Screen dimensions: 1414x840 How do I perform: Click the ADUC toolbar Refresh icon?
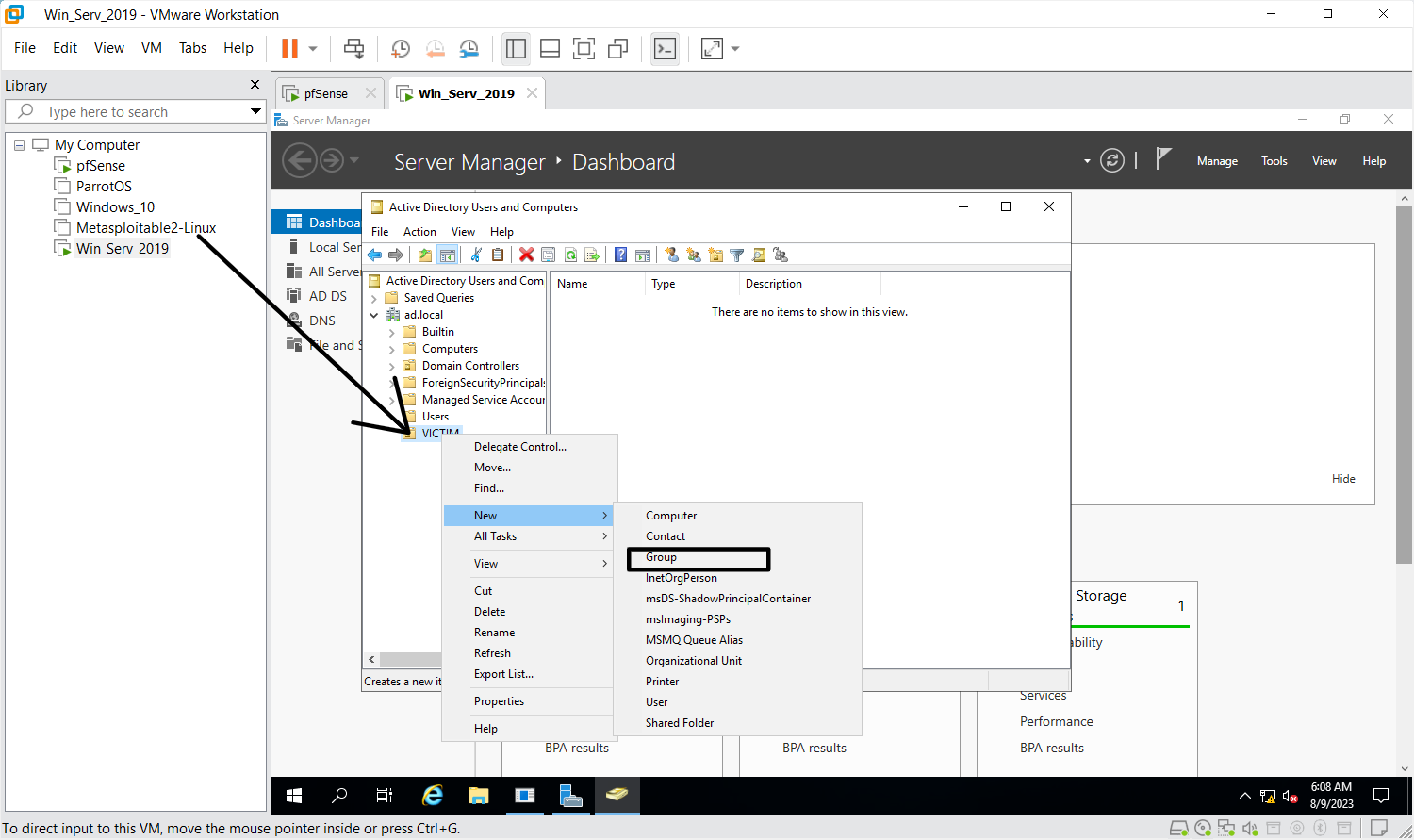(x=570, y=255)
